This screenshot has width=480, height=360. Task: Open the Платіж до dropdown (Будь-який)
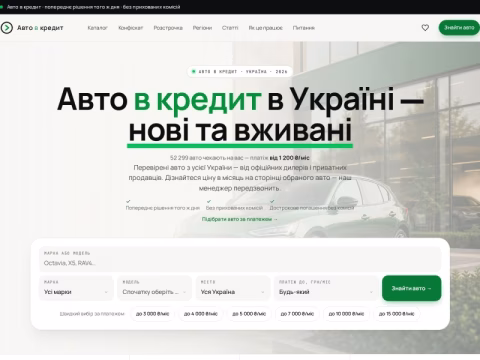click(x=326, y=288)
